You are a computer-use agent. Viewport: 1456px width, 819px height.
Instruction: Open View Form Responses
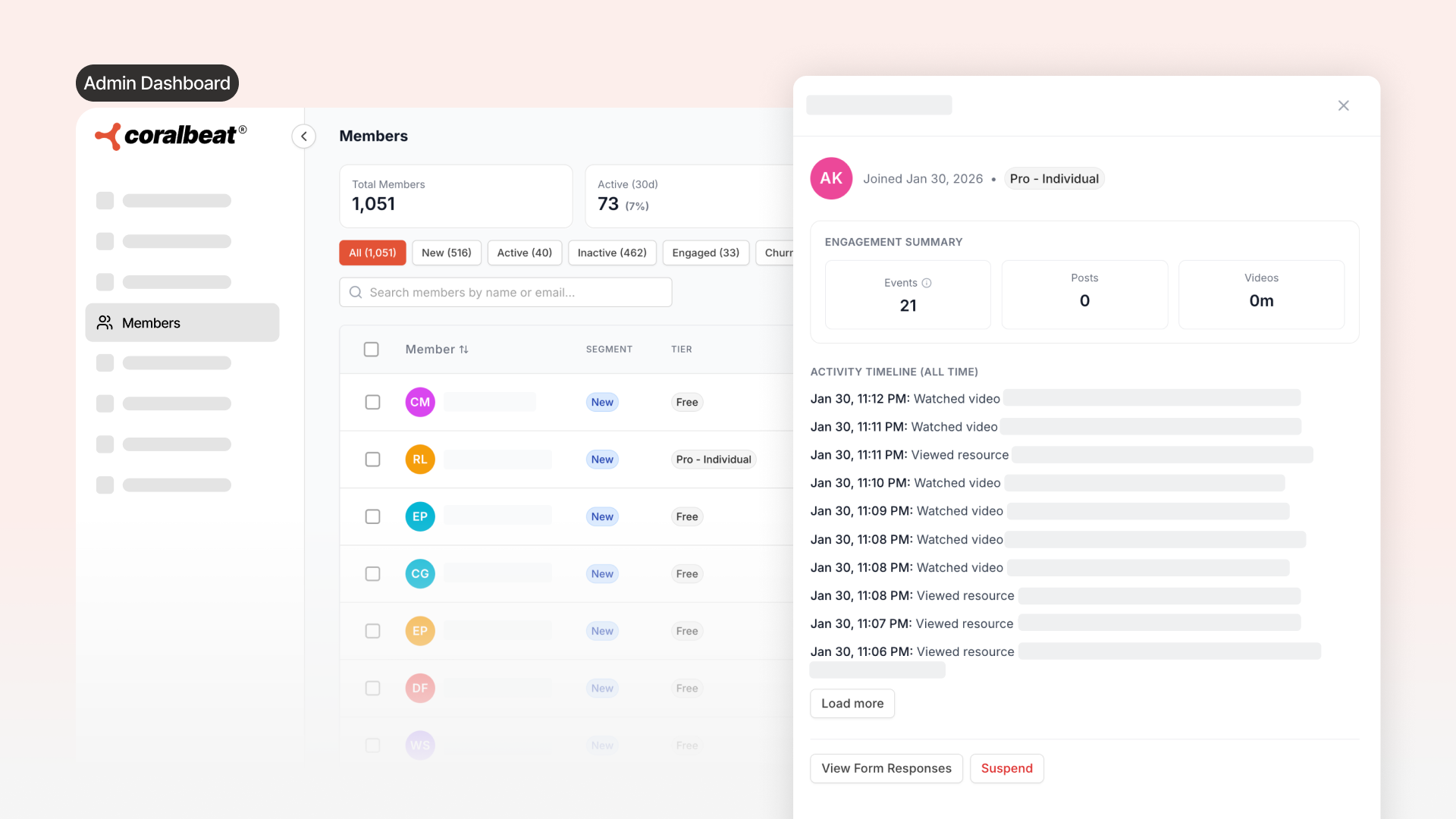(886, 768)
